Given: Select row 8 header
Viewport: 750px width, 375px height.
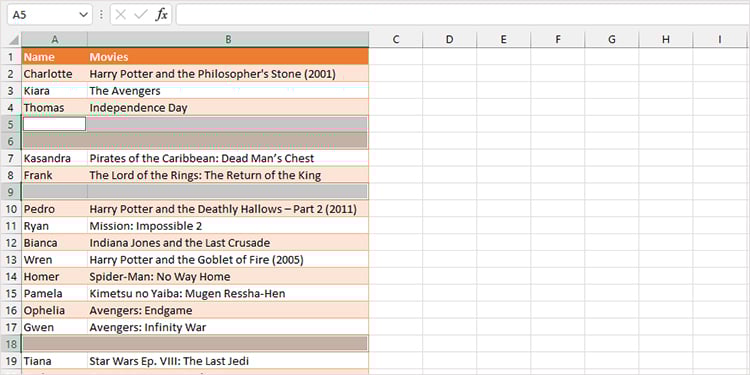Looking at the screenshot, I should coord(11,175).
